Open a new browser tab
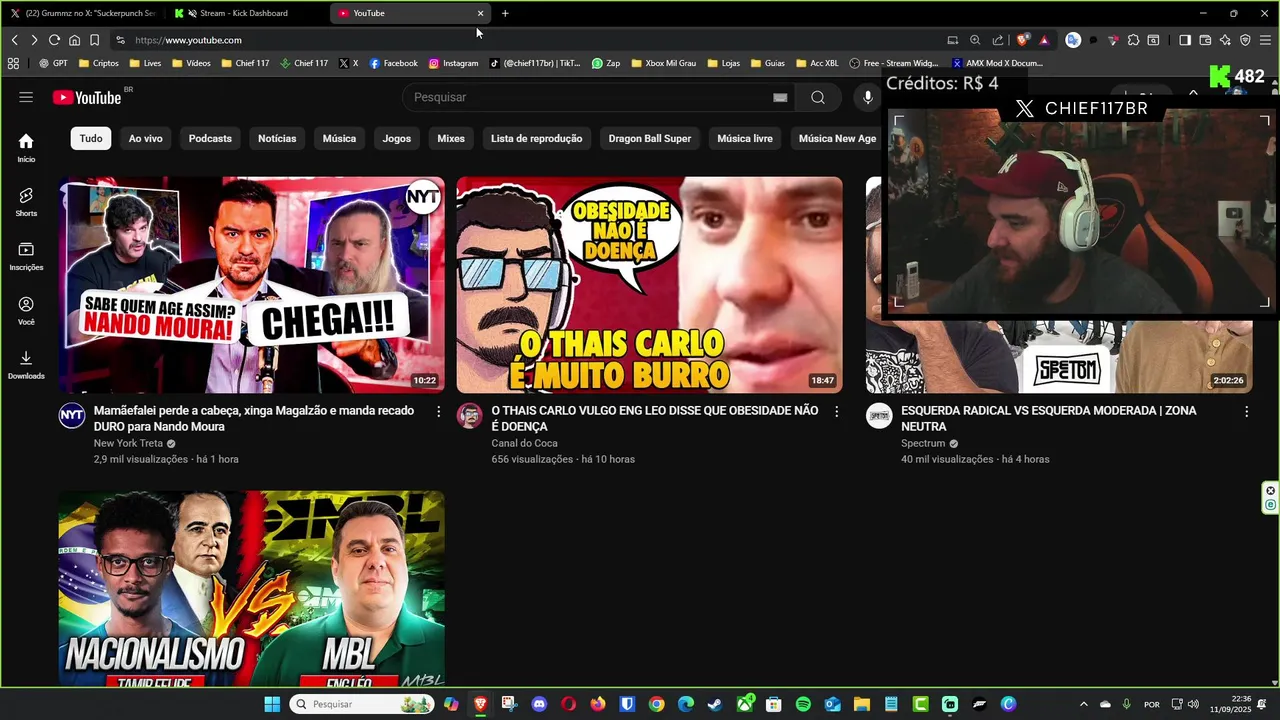The width and height of the screenshot is (1280, 720). [505, 13]
